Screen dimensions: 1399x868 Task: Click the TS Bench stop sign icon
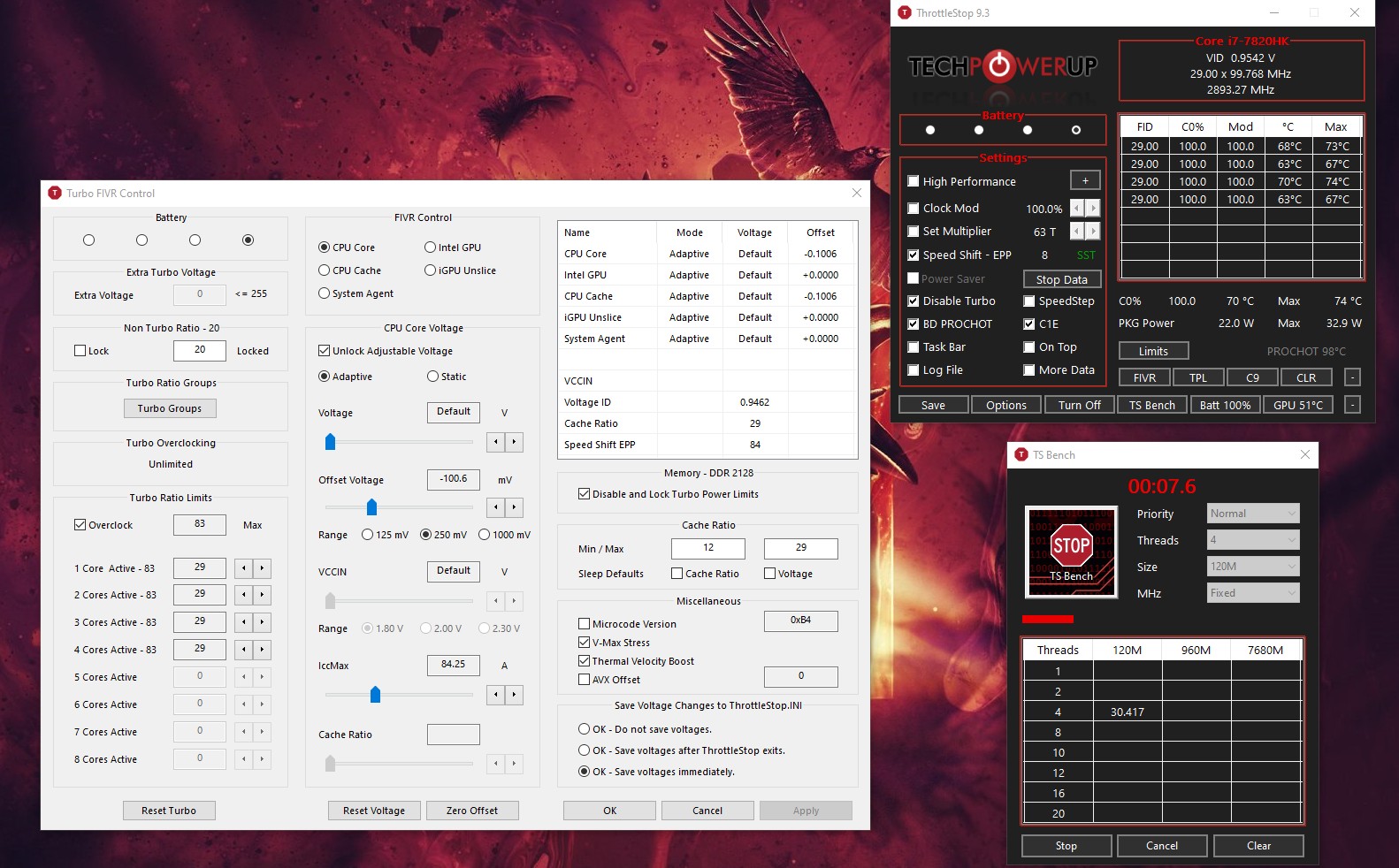coord(1071,550)
